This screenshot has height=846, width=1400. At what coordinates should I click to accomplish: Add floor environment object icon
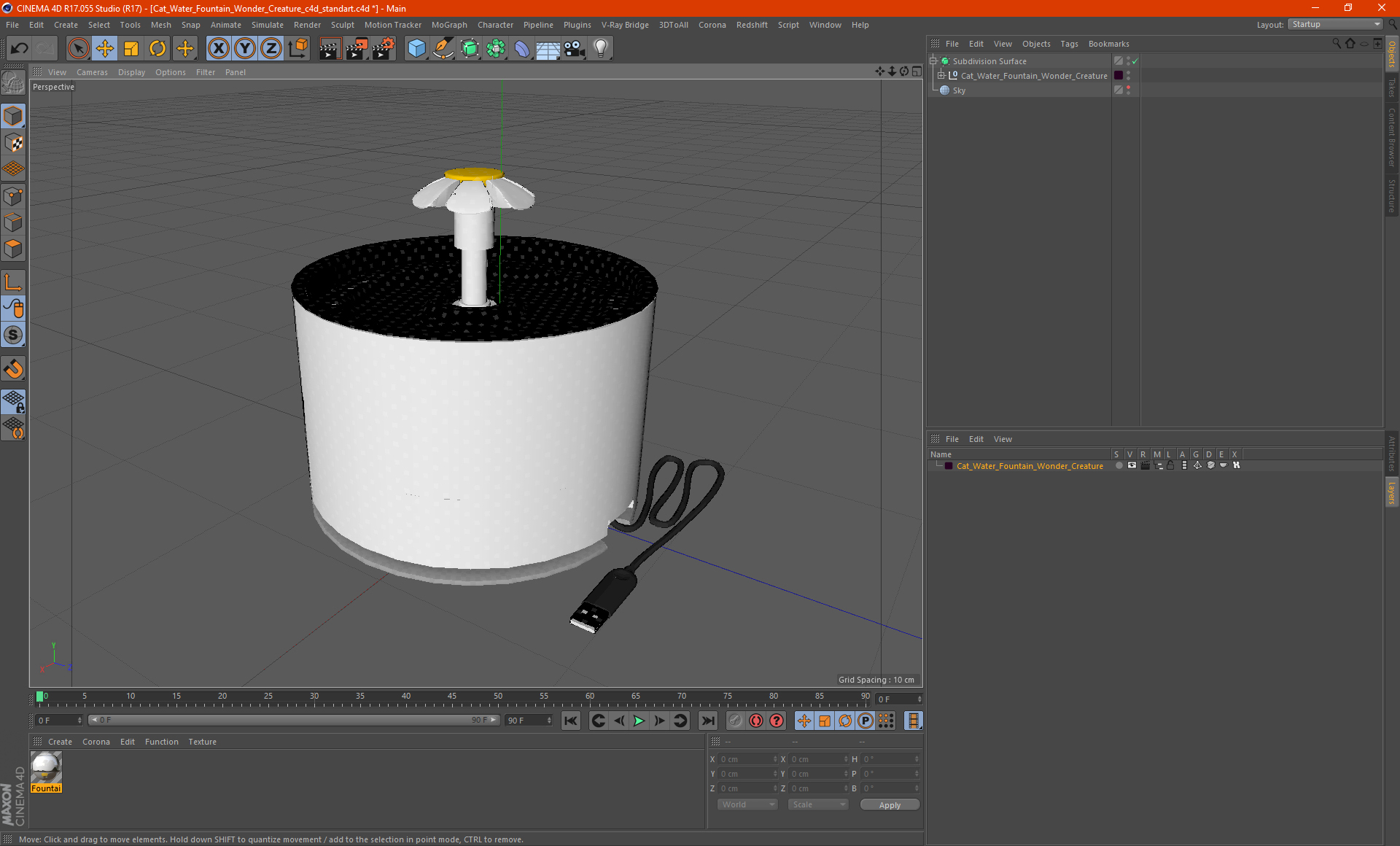coord(548,48)
